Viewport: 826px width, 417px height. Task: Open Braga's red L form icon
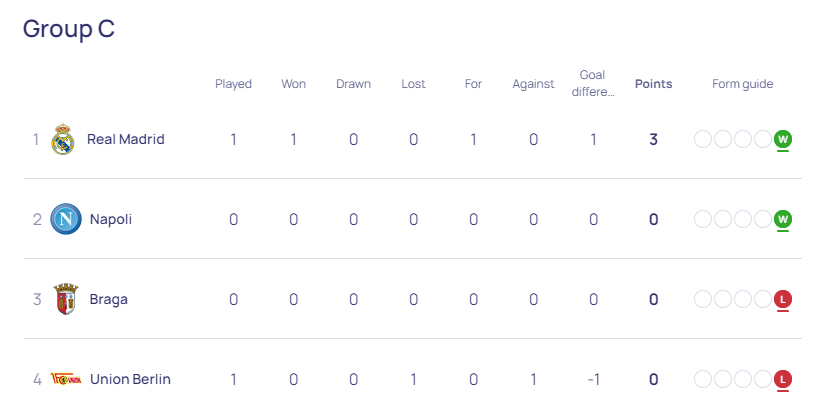click(x=783, y=300)
